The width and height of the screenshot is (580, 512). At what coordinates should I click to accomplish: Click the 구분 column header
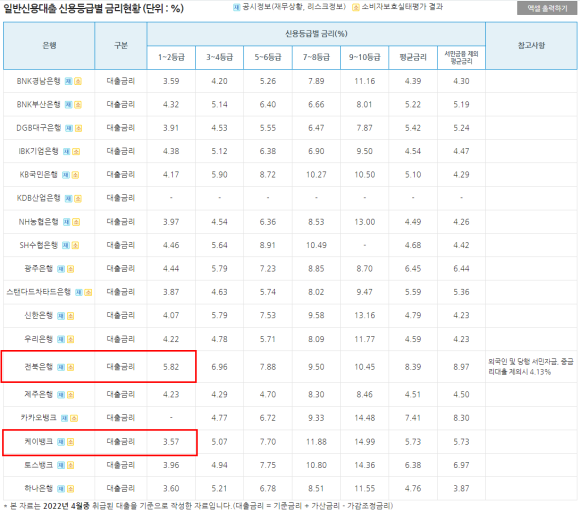pyautogui.click(x=121, y=46)
